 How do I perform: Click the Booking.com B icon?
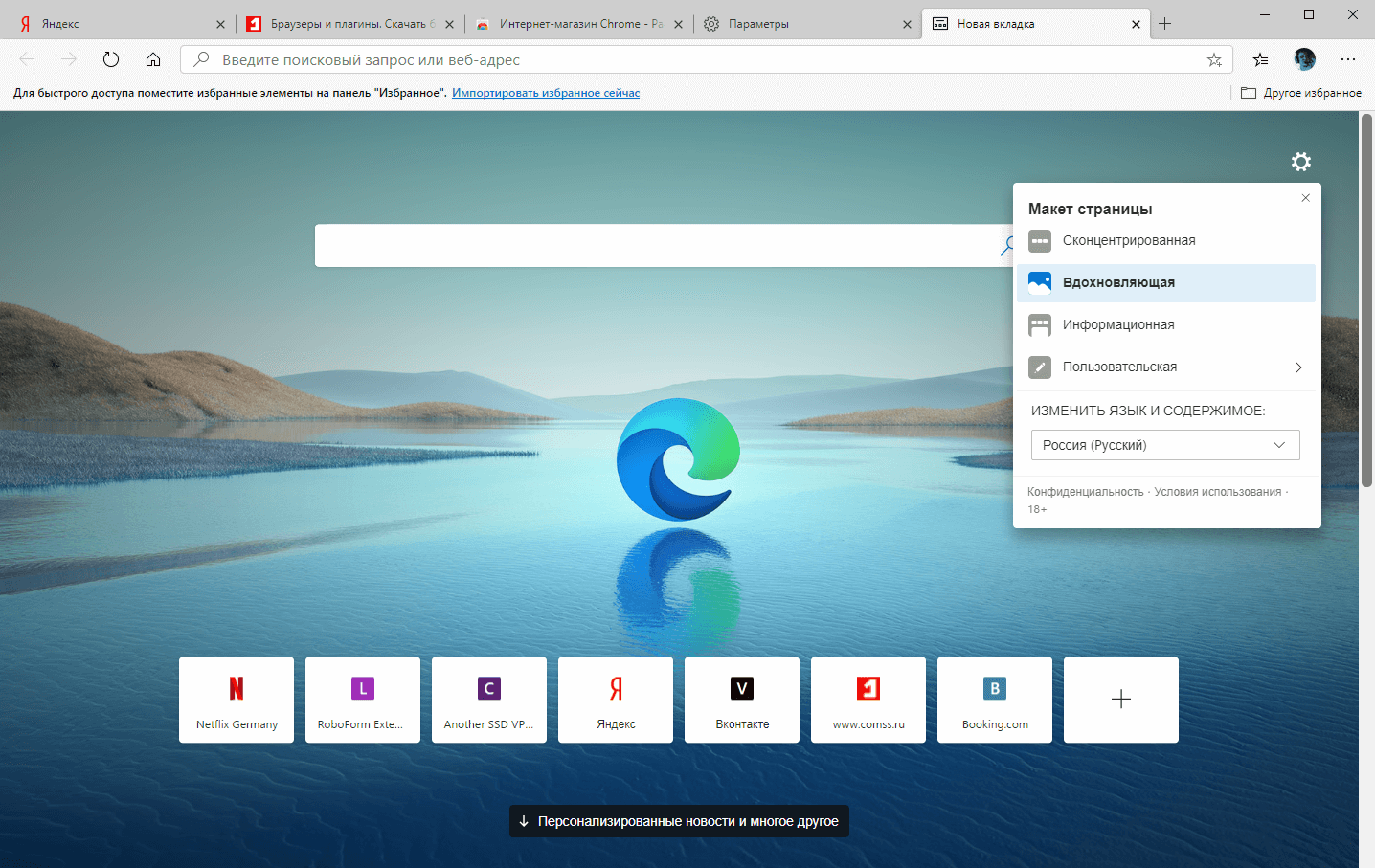995,688
